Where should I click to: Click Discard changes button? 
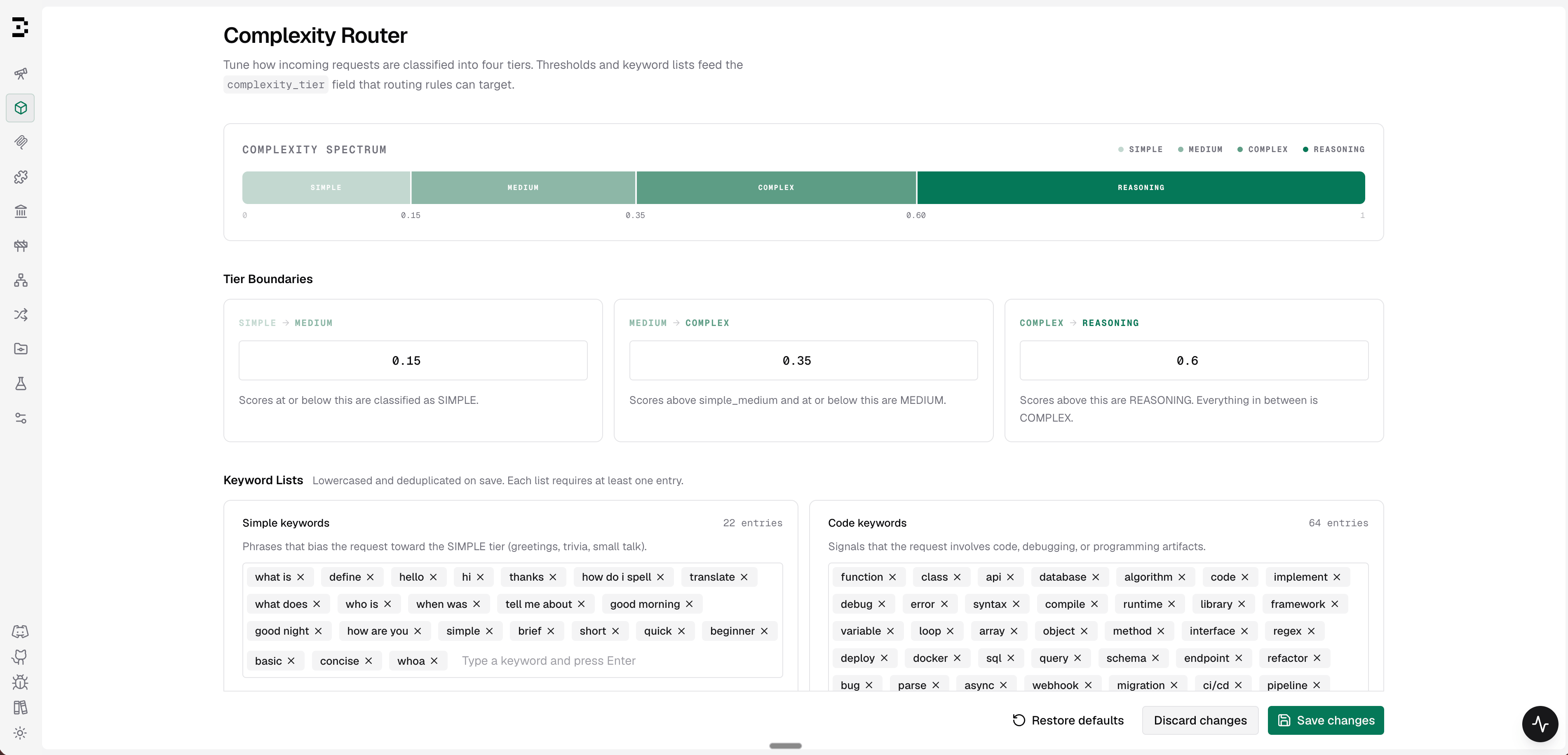(x=1200, y=720)
